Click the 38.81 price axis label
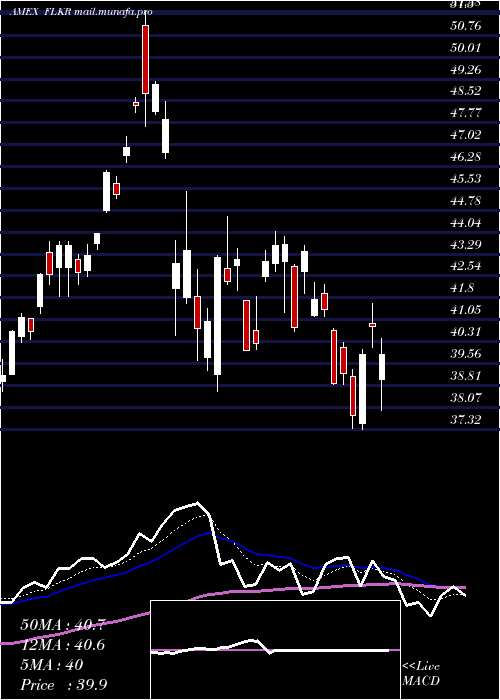Viewport: 500px width, 700px height. (466, 375)
